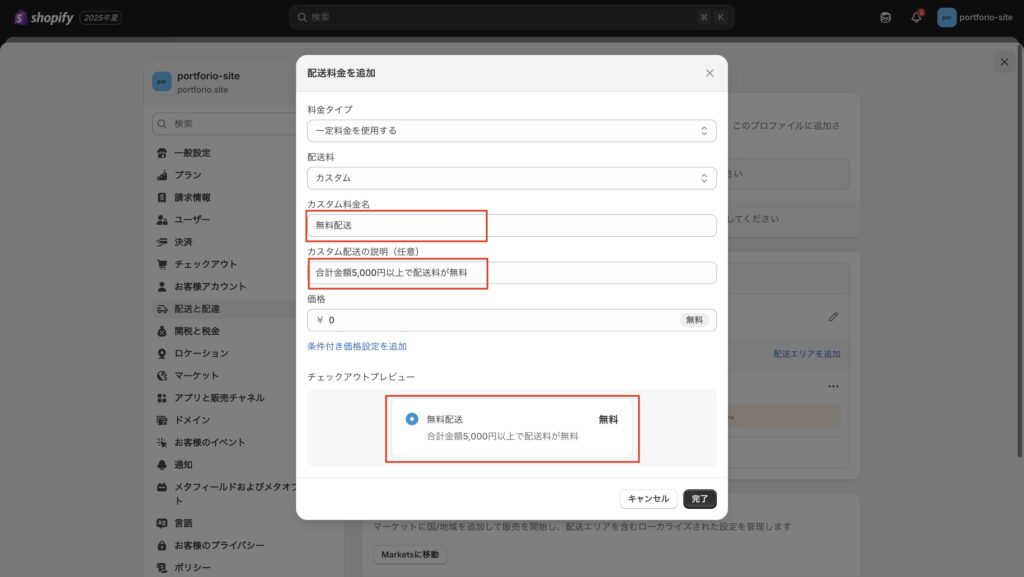
Task: Close the 配送料金を追加 dialog with X
Action: point(710,73)
